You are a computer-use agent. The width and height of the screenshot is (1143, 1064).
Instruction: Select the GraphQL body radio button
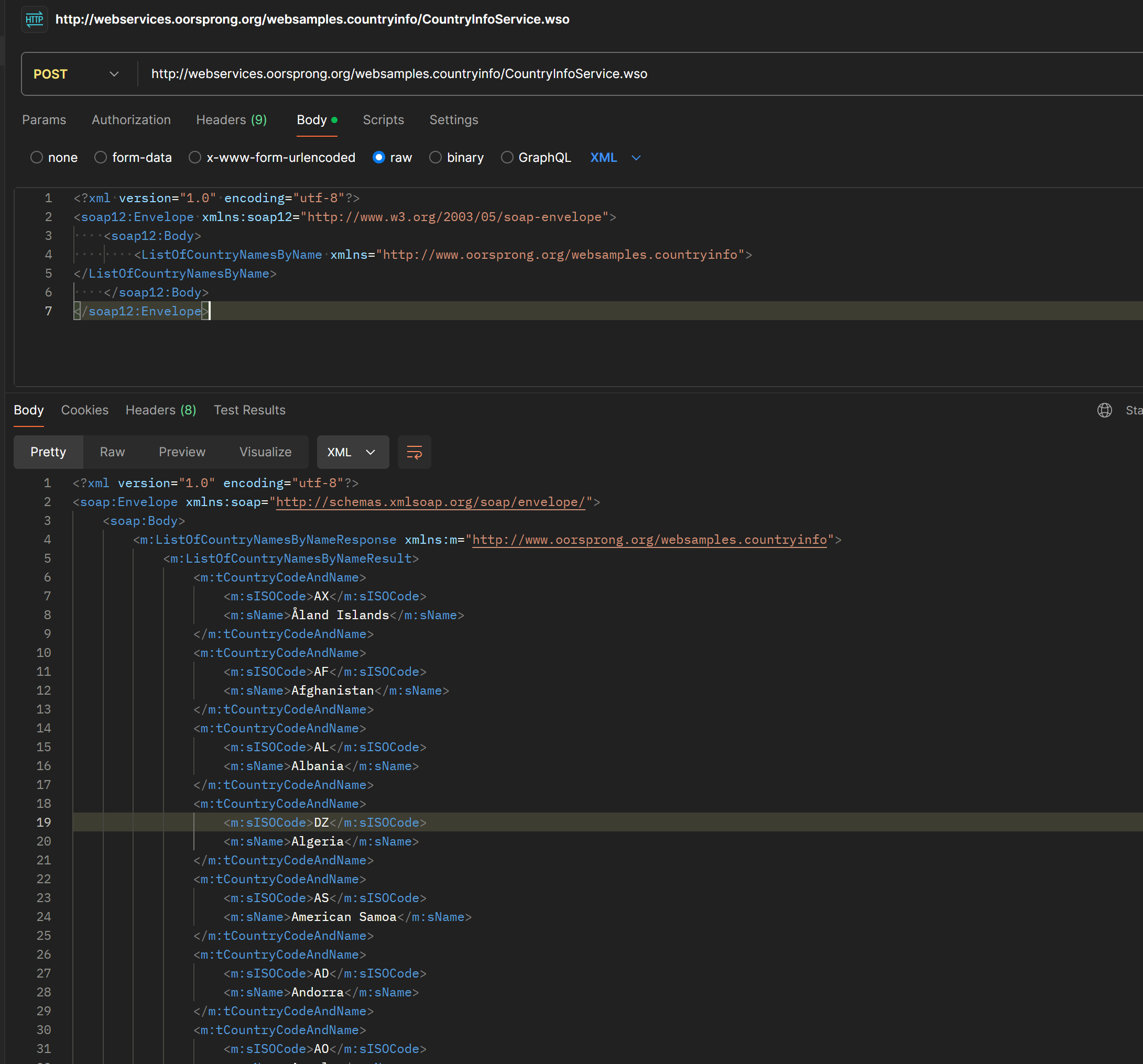tap(507, 158)
